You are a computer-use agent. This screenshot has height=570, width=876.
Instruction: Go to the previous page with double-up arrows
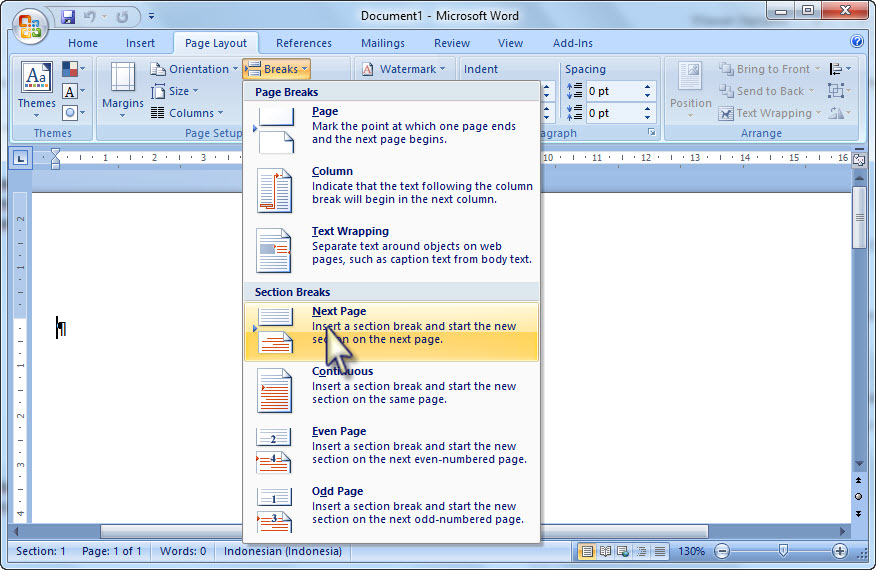point(859,480)
